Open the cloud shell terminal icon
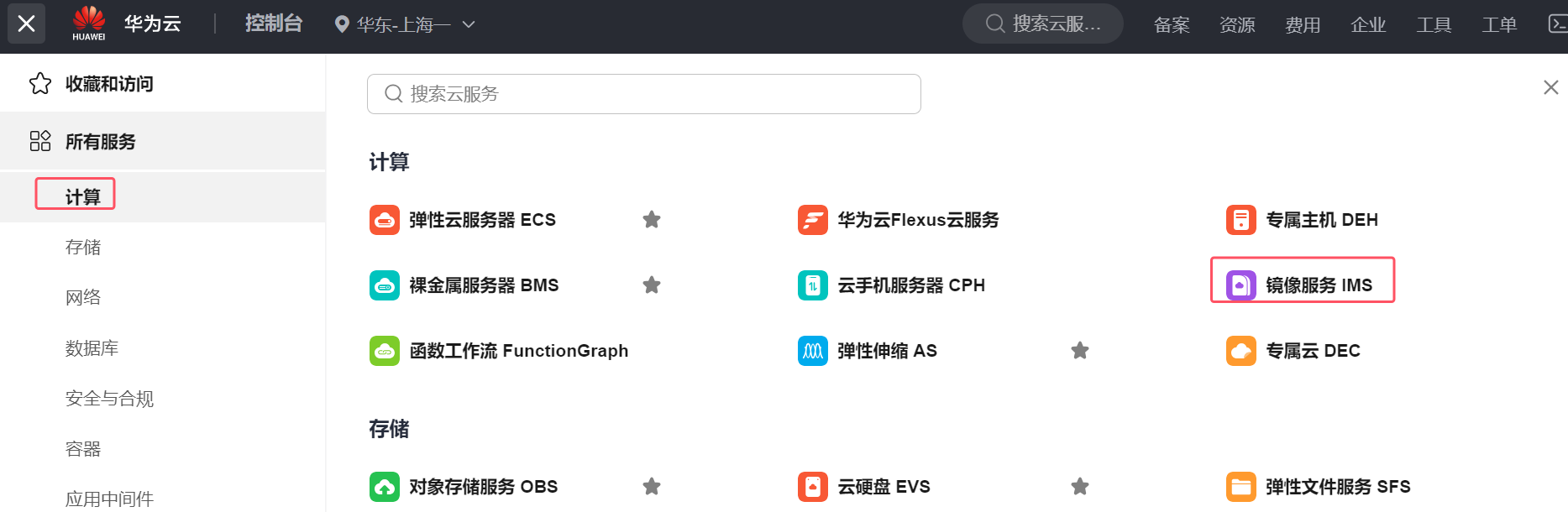The width and height of the screenshot is (1568, 512). (1558, 24)
